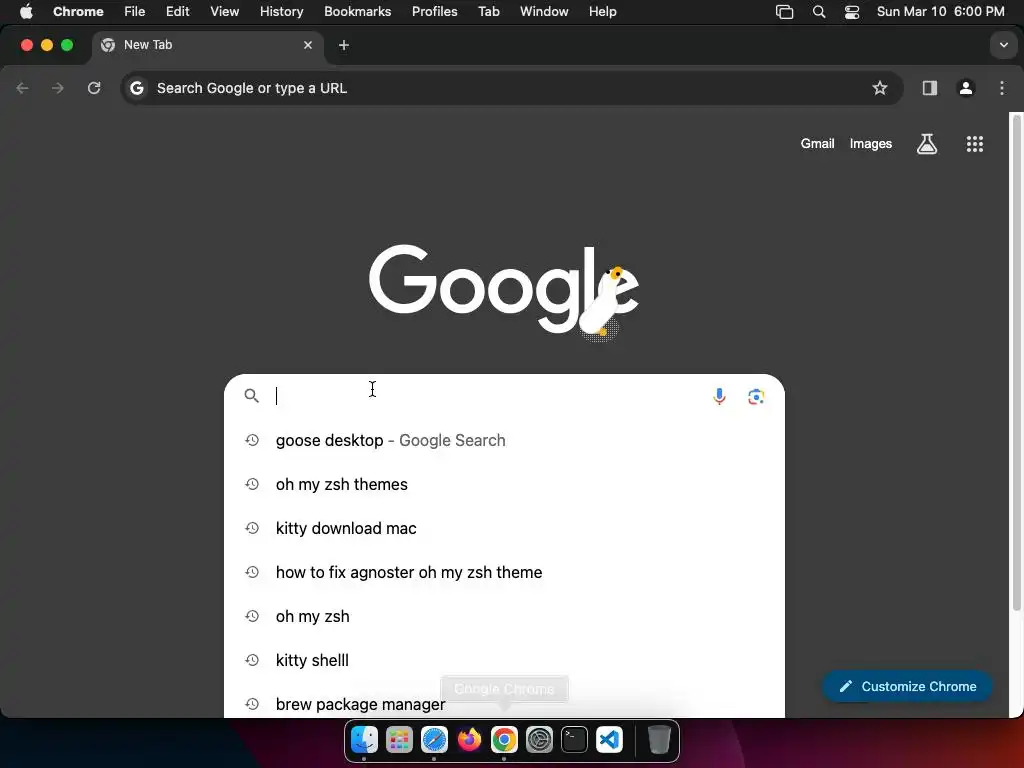Open Search Labs flask icon

(x=927, y=144)
